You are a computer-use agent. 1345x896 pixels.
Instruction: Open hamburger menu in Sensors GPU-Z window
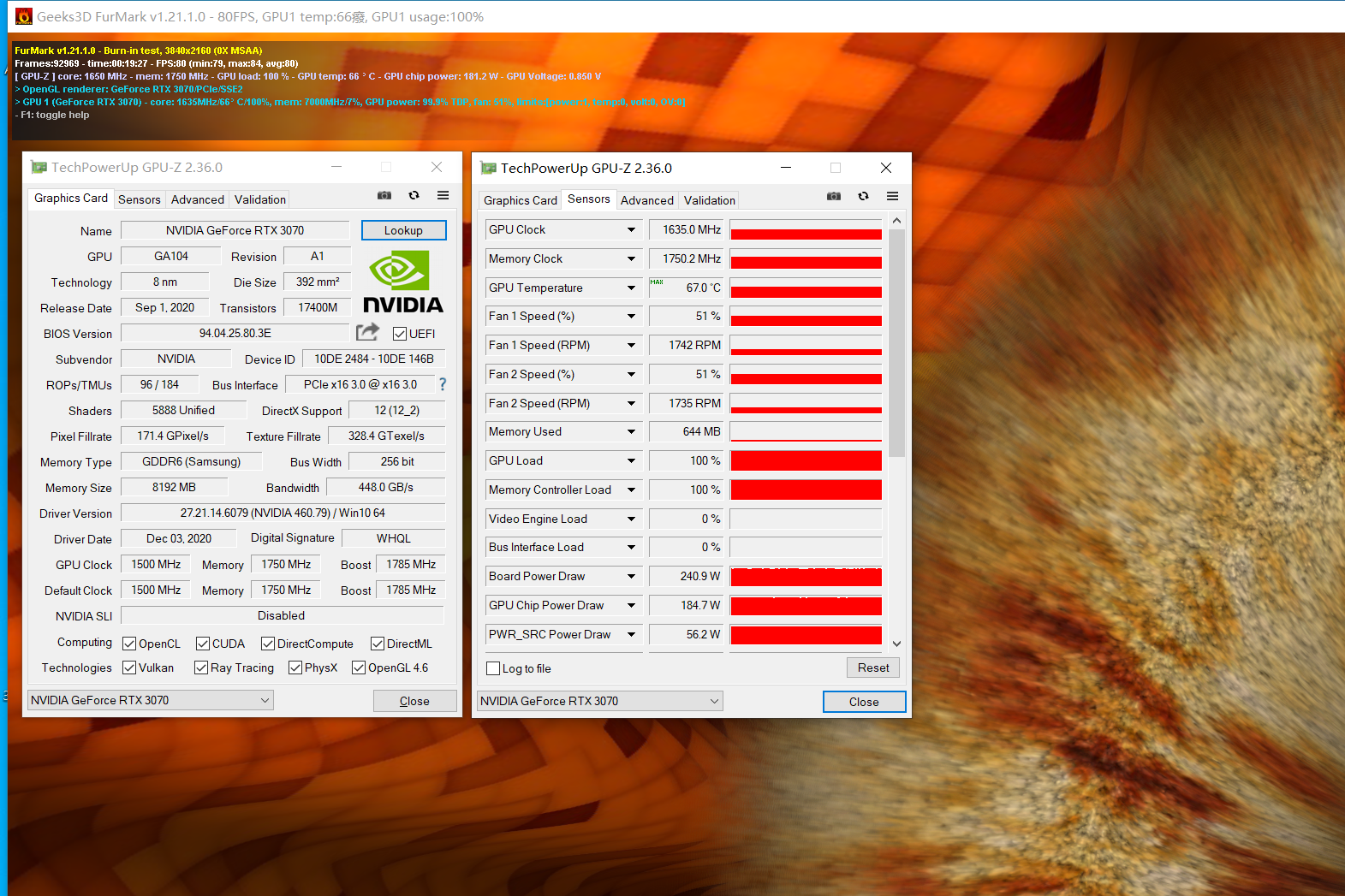(892, 197)
